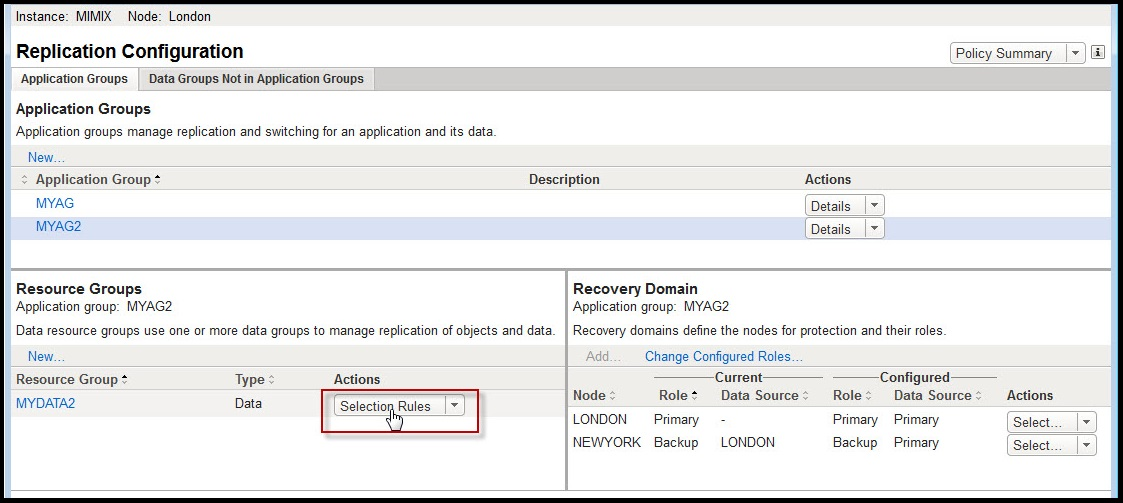Image resolution: width=1123 pixels, height=503 pixels.
Task: Open the Policy Summary dropdown arrow
Action: pos(1075,53)
